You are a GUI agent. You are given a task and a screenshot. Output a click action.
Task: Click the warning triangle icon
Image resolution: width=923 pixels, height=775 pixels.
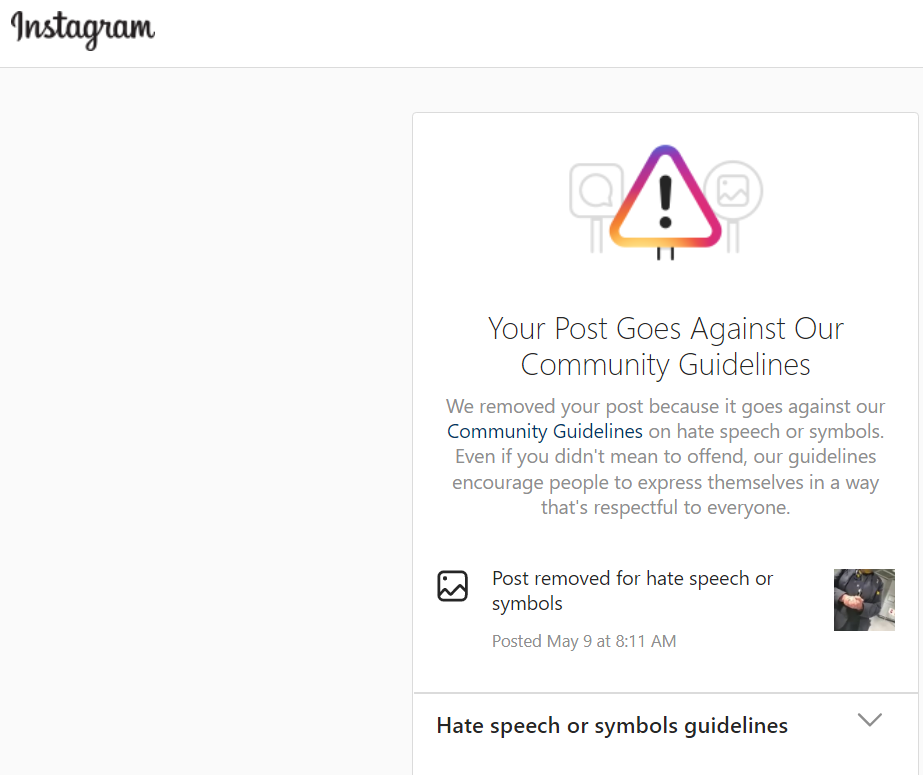click(x=665, y=198)
